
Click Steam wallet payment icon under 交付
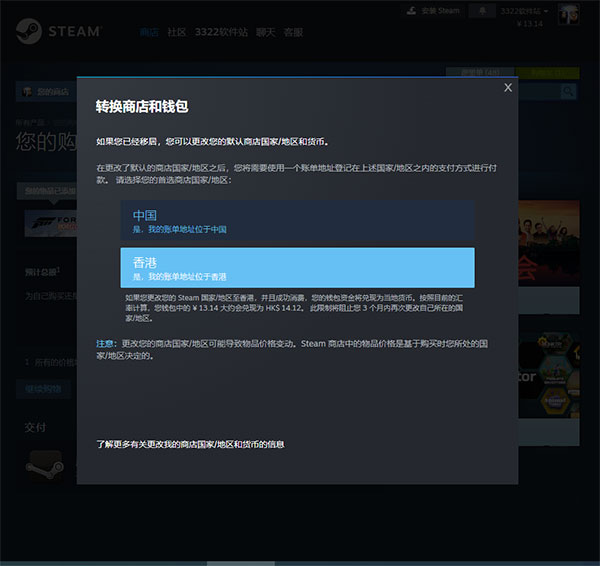click(45, 466)
